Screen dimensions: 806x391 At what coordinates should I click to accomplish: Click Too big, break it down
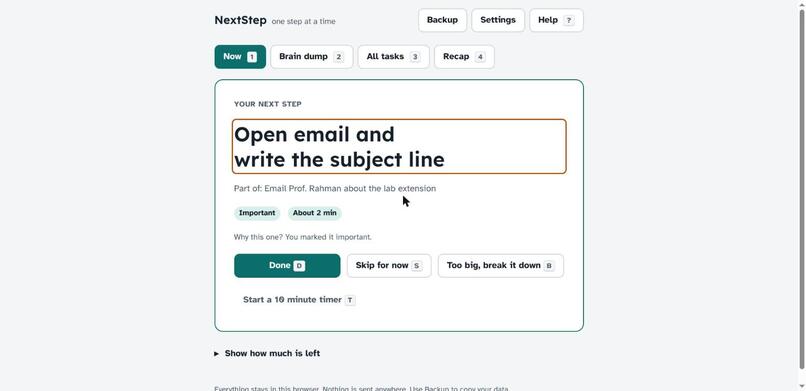point(501,266)
